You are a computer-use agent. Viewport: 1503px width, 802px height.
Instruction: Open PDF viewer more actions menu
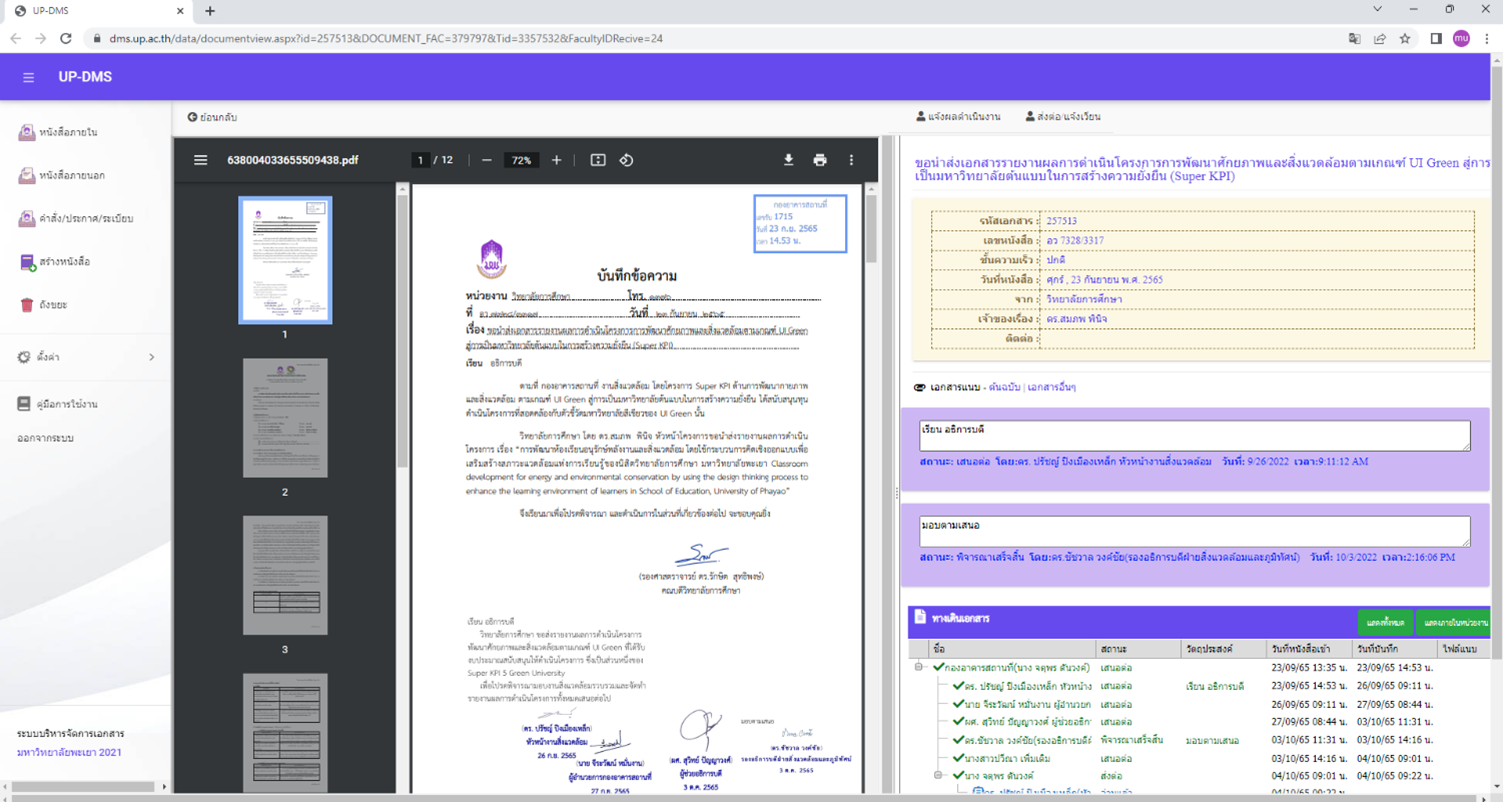851,160
